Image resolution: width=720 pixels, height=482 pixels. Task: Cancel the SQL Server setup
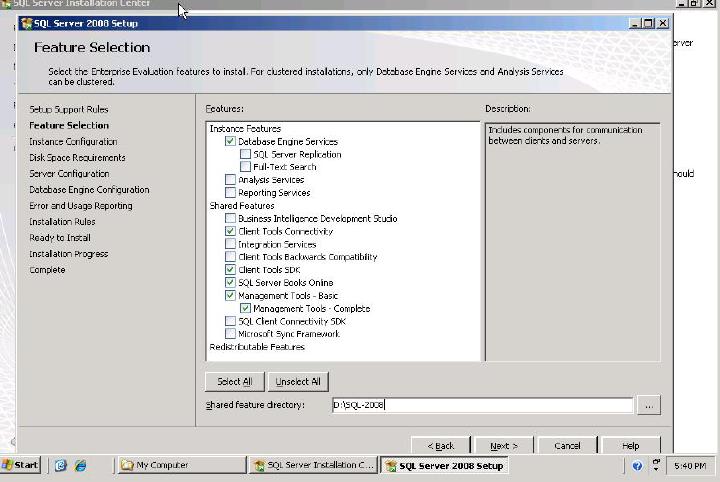[567, 445]
